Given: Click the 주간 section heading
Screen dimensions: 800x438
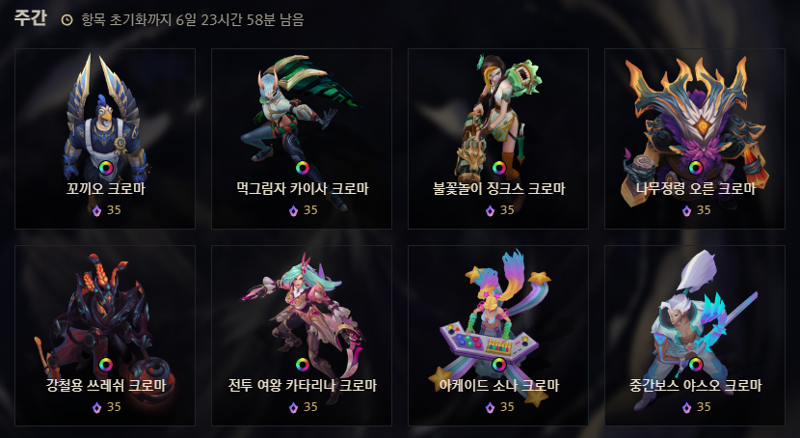Looking at the screenshot, I should (30, 18).
